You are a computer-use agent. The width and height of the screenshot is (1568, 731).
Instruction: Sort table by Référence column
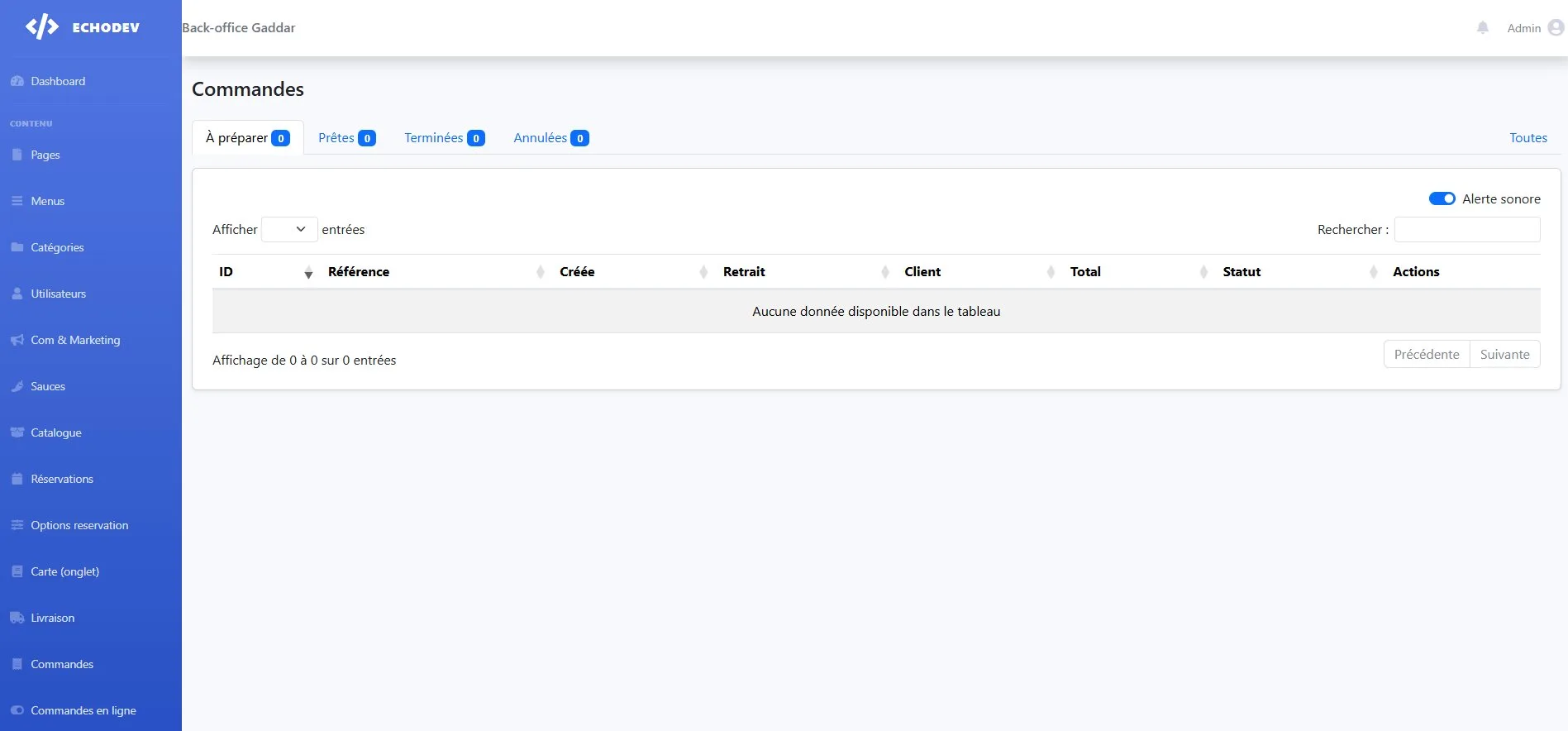pyautogui.click(x=436, y=271)
